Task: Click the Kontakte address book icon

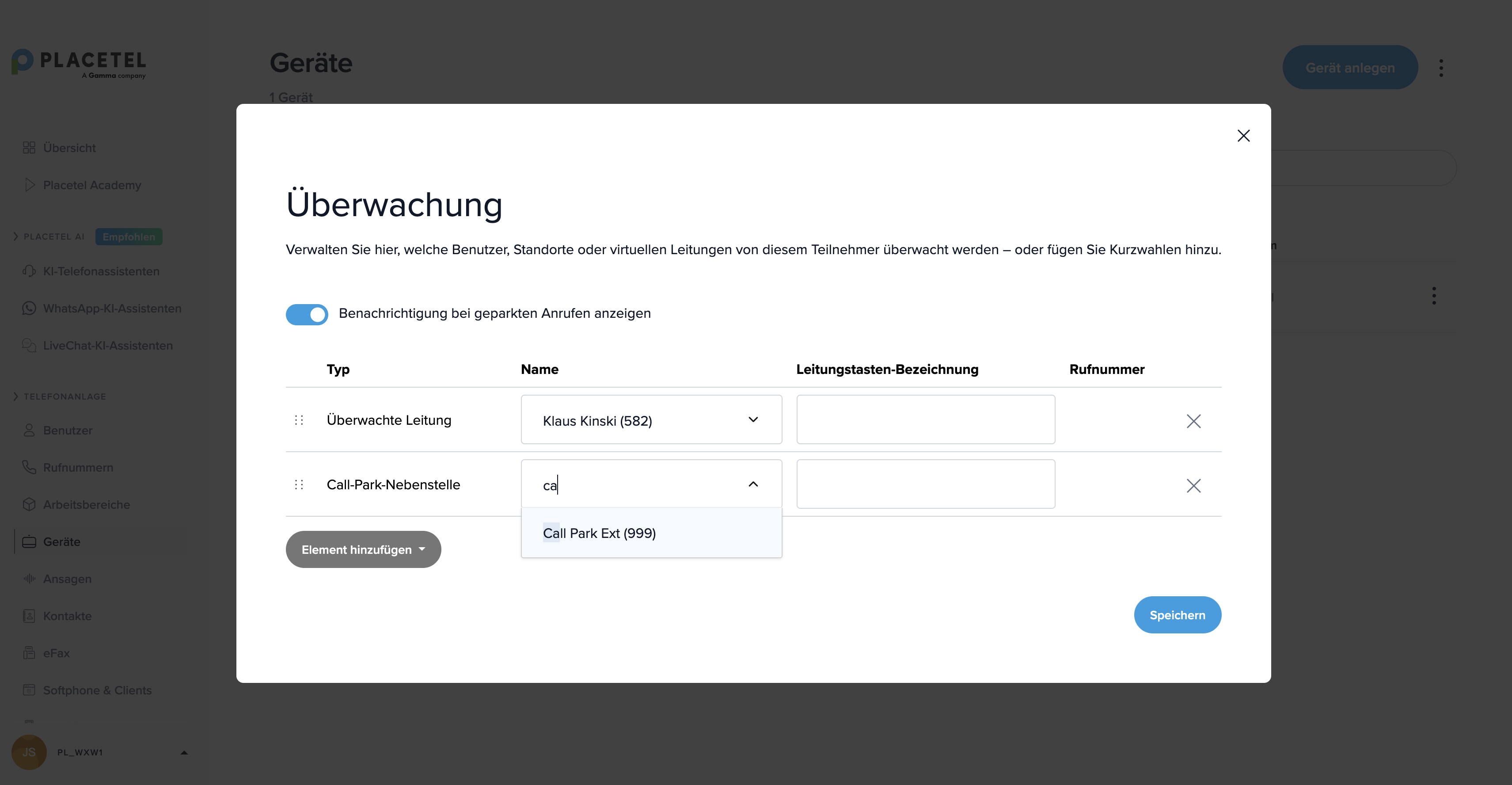Action: (x=29, y=615)
